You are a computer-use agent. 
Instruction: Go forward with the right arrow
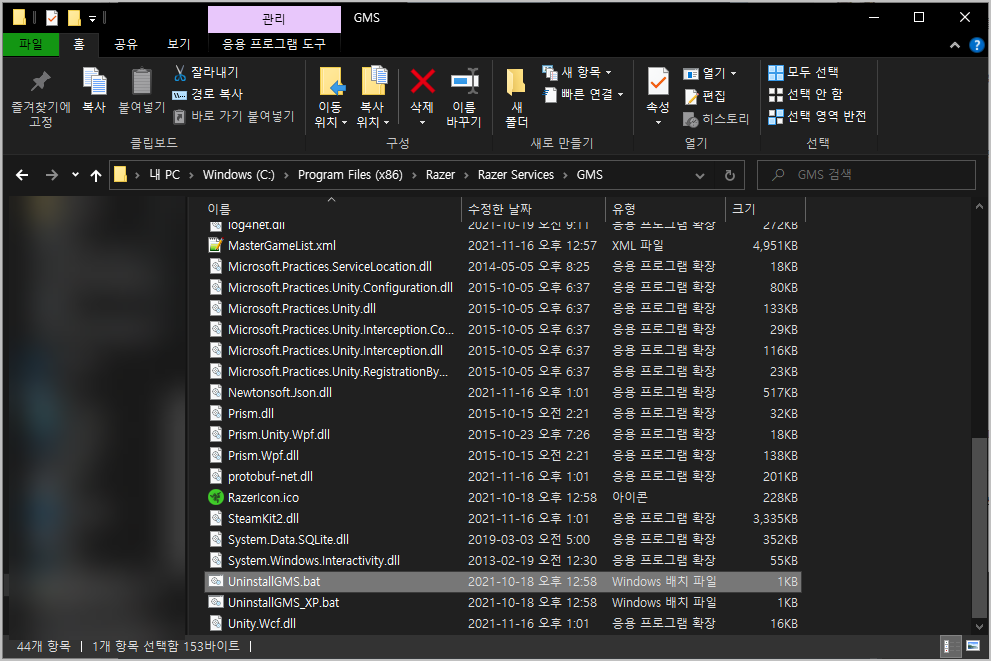click(x=52, y=175)
